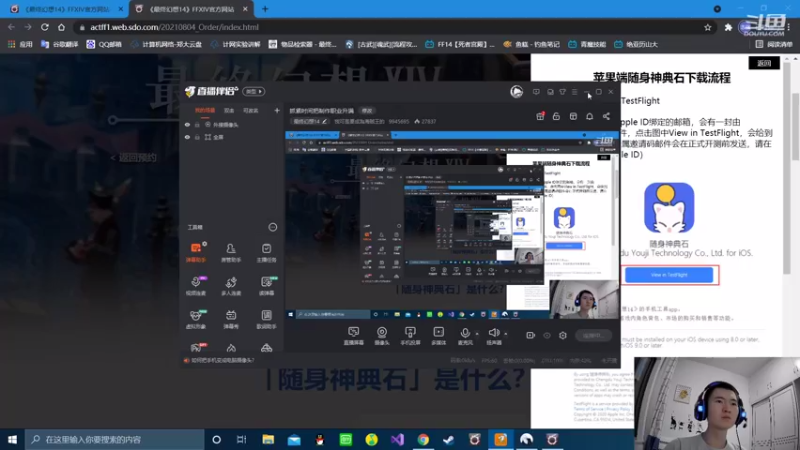This screenshot has height=450, width=800.
Task: Click the round avatar in streaming app header
Action: coord(516,91)
